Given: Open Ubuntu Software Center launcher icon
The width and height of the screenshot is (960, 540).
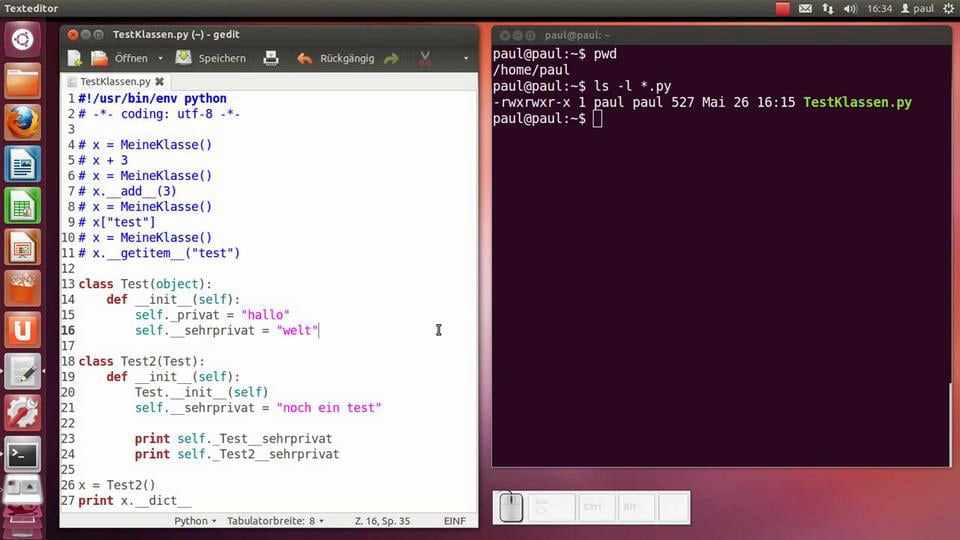Looking at the screenshot, I should (23, 288).
